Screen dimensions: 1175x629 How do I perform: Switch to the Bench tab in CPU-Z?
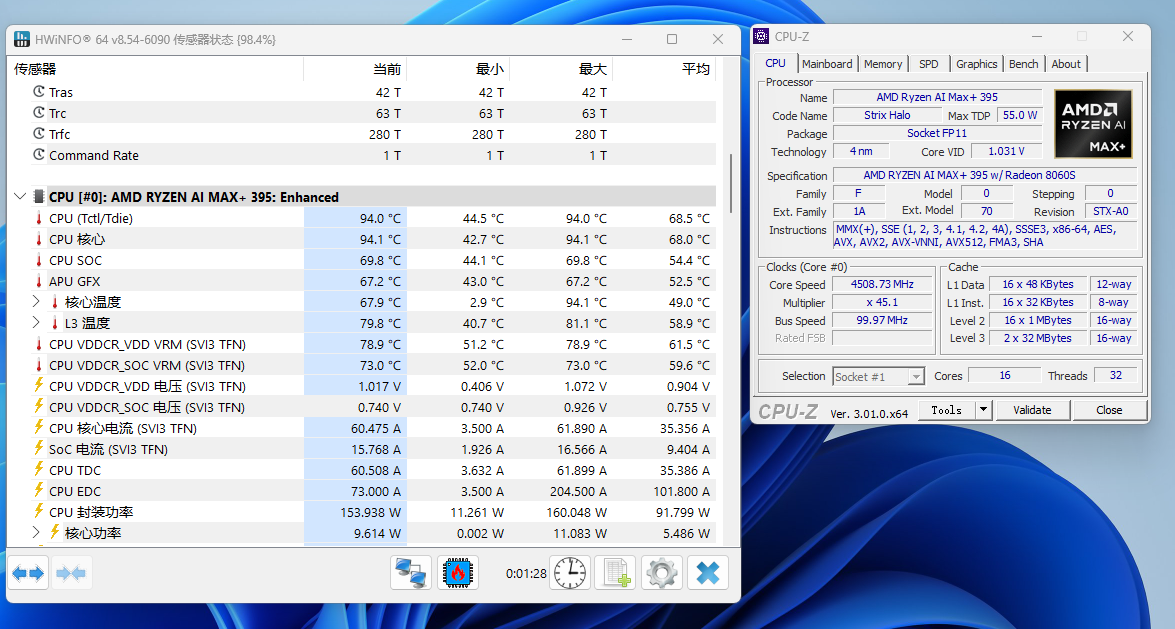1024,64
